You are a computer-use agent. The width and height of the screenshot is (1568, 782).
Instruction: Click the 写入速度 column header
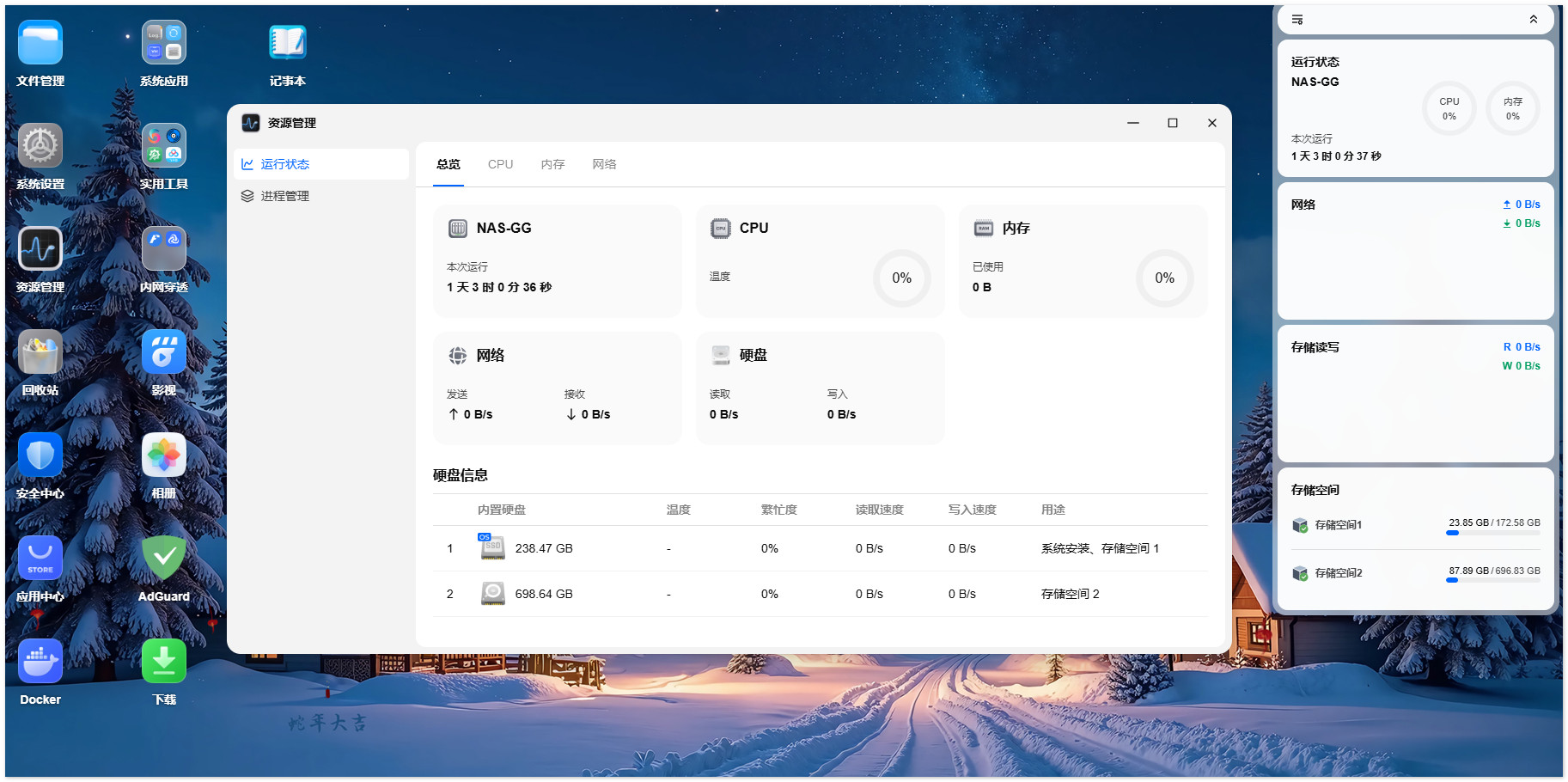click(973, 510)
